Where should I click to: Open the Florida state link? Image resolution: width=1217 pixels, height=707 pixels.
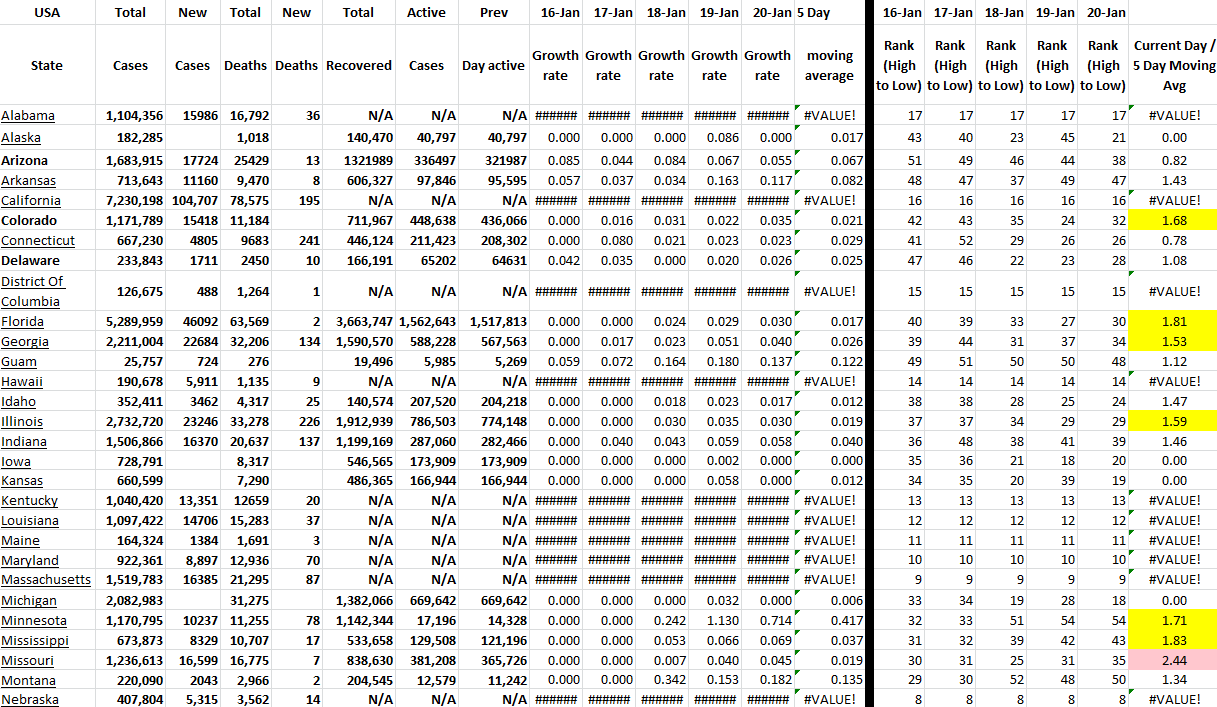tap(23, 322)
